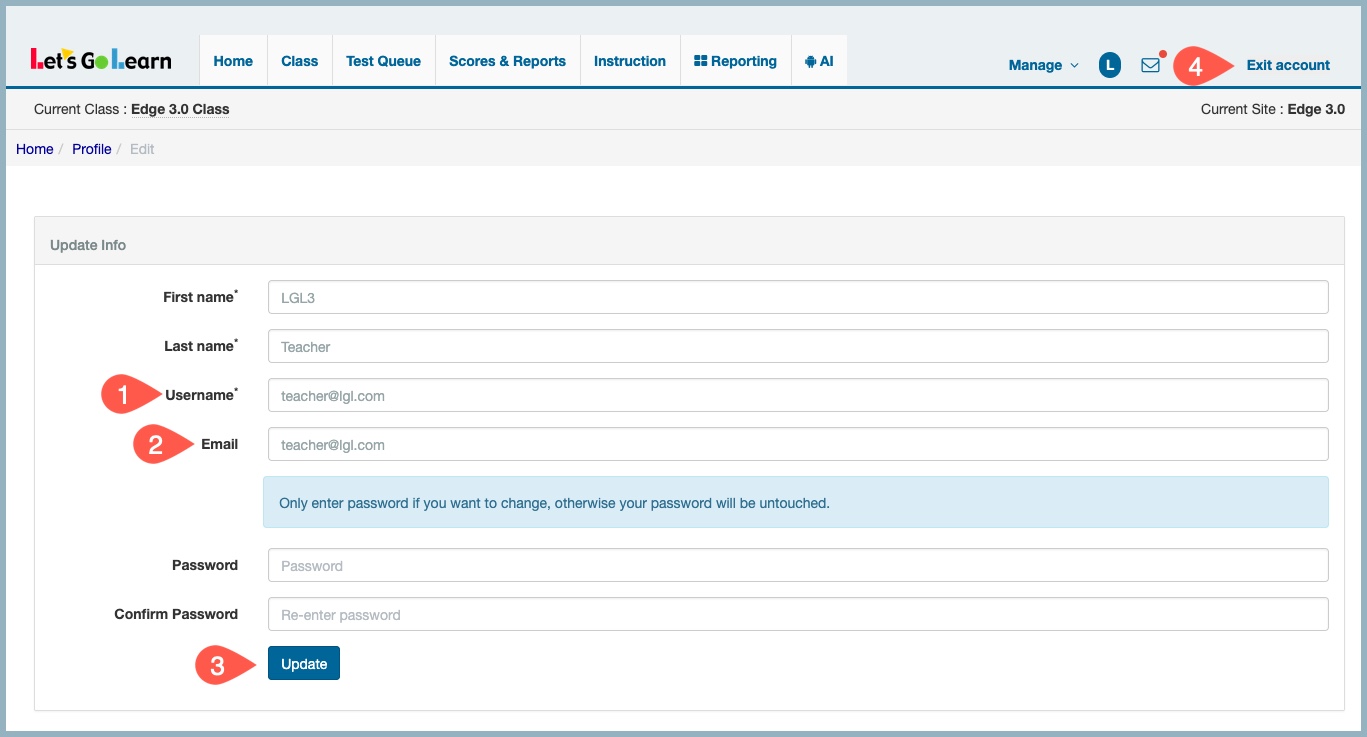
Task: Click the Exit account link
Action: pyautogui.click(x=1288, y=65)
